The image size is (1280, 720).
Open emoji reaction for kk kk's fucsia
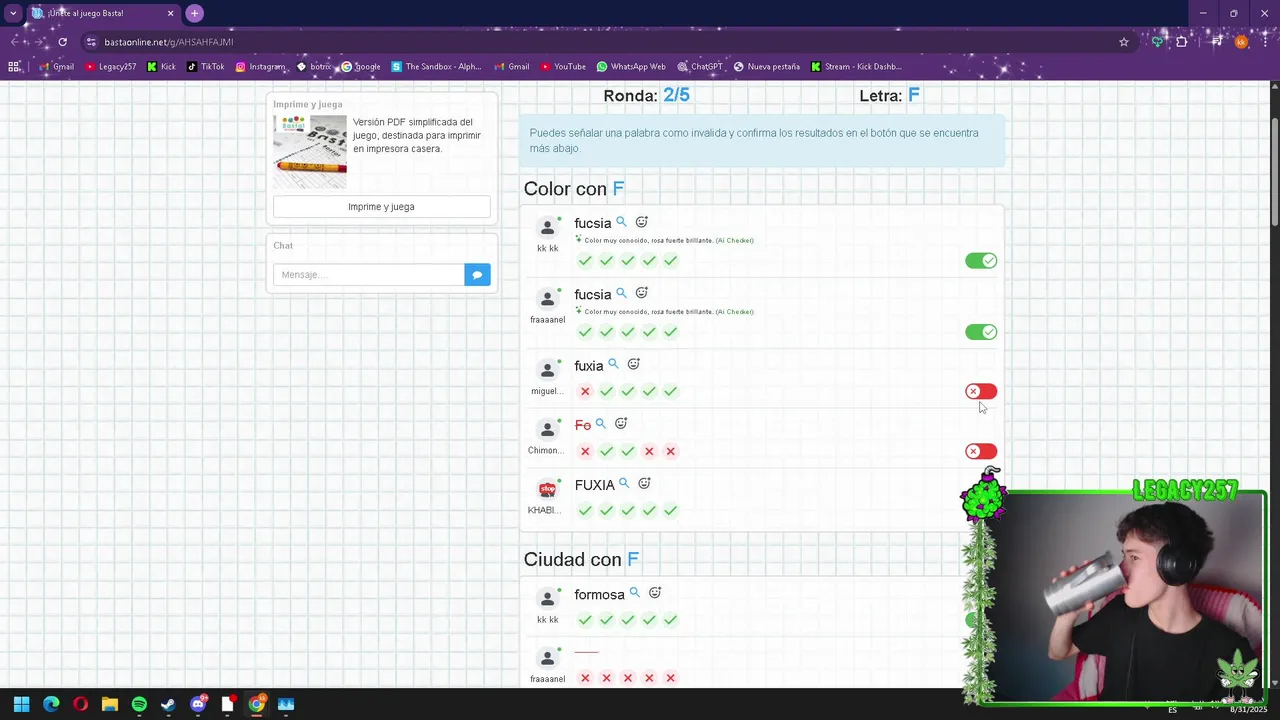[642, 222]
